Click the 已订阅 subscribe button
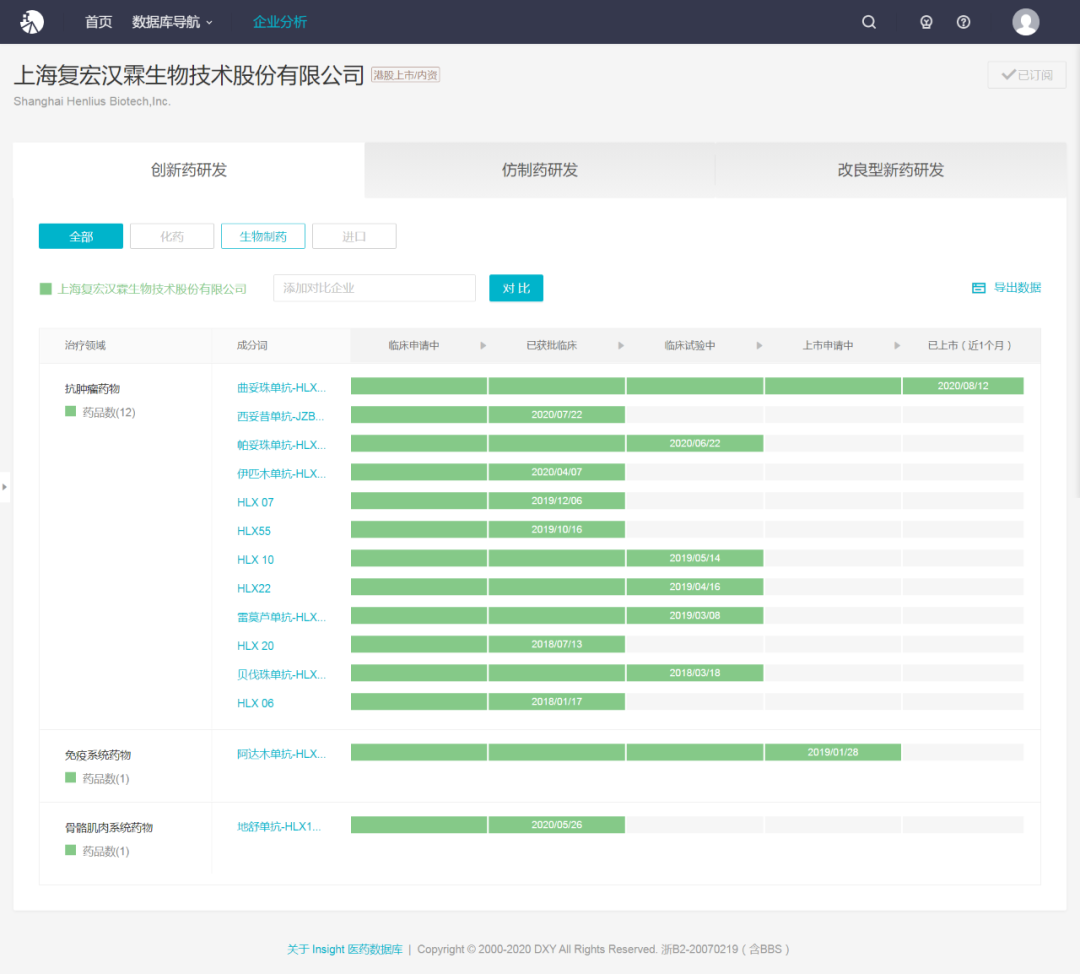Screen dimensions: 1080x974 (1026, 75)
